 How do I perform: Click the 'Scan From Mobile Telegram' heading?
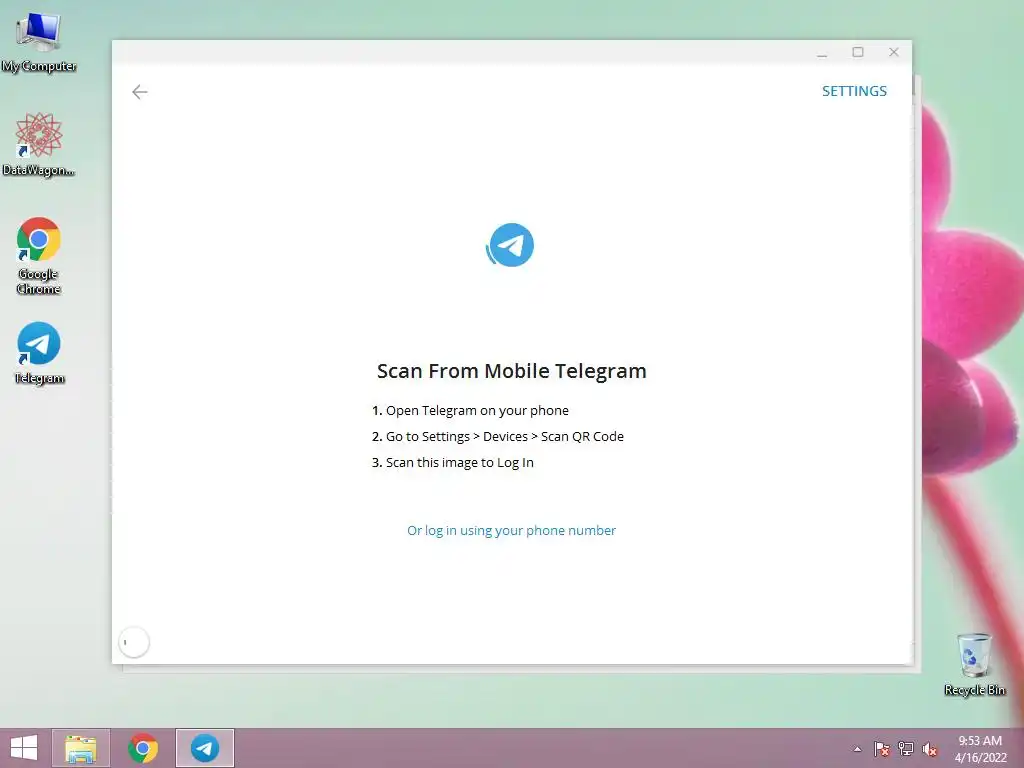tap(511, 371)
